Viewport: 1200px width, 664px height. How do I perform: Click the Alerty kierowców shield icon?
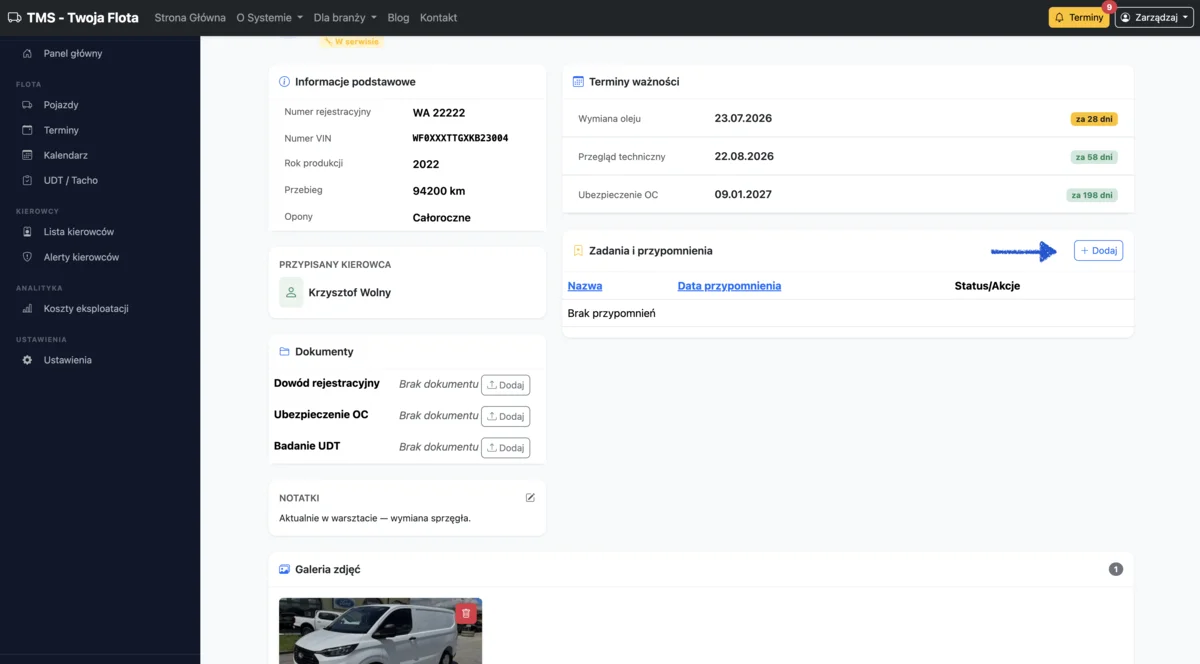pyautogui.click(x=27, y=257)
